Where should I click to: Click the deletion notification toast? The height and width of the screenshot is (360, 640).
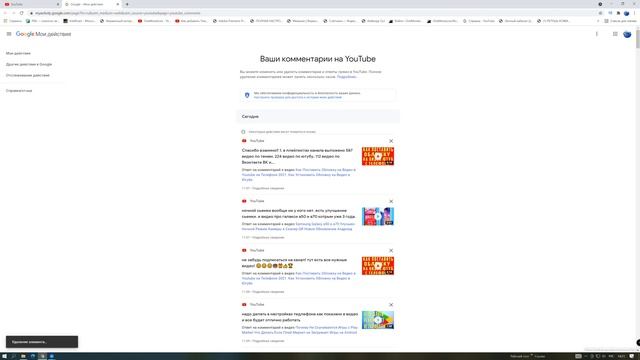[42, 342]
